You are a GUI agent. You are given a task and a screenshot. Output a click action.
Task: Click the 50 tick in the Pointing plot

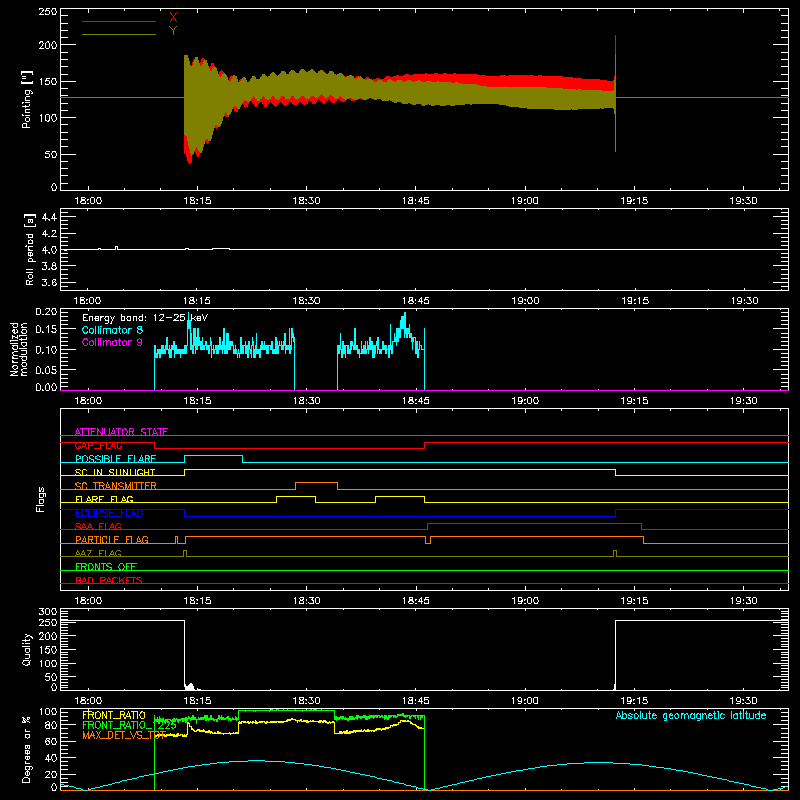pos(51,155)
